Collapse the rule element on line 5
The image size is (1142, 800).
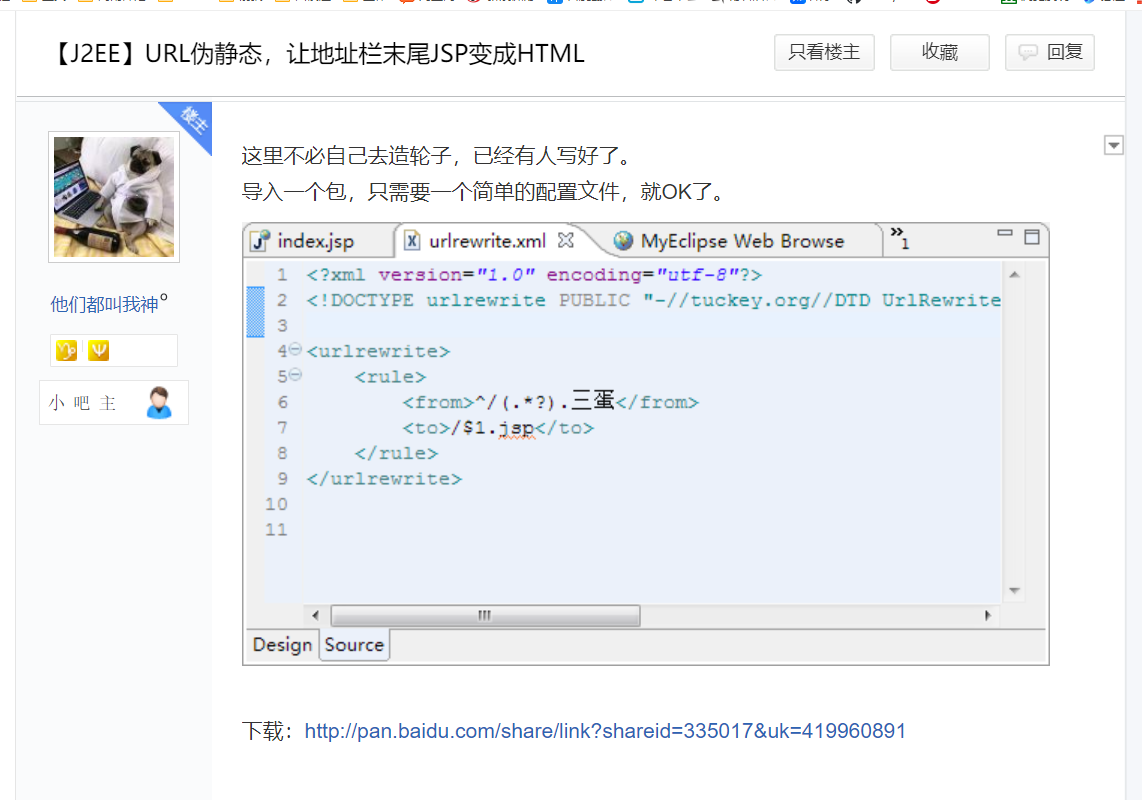295,376
